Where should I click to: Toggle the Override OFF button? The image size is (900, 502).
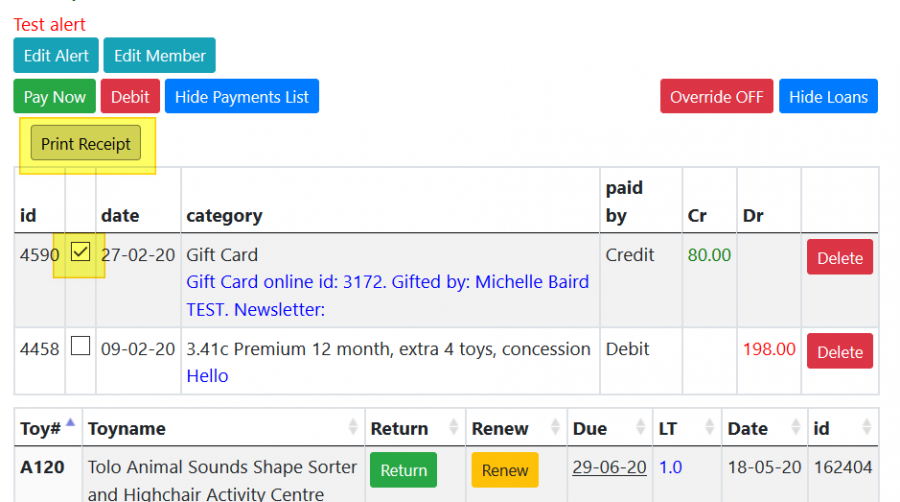point(716,97)
